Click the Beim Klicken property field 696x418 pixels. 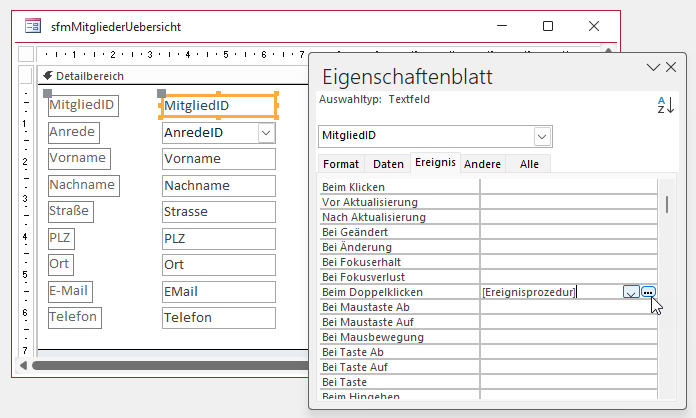[569, 187]
